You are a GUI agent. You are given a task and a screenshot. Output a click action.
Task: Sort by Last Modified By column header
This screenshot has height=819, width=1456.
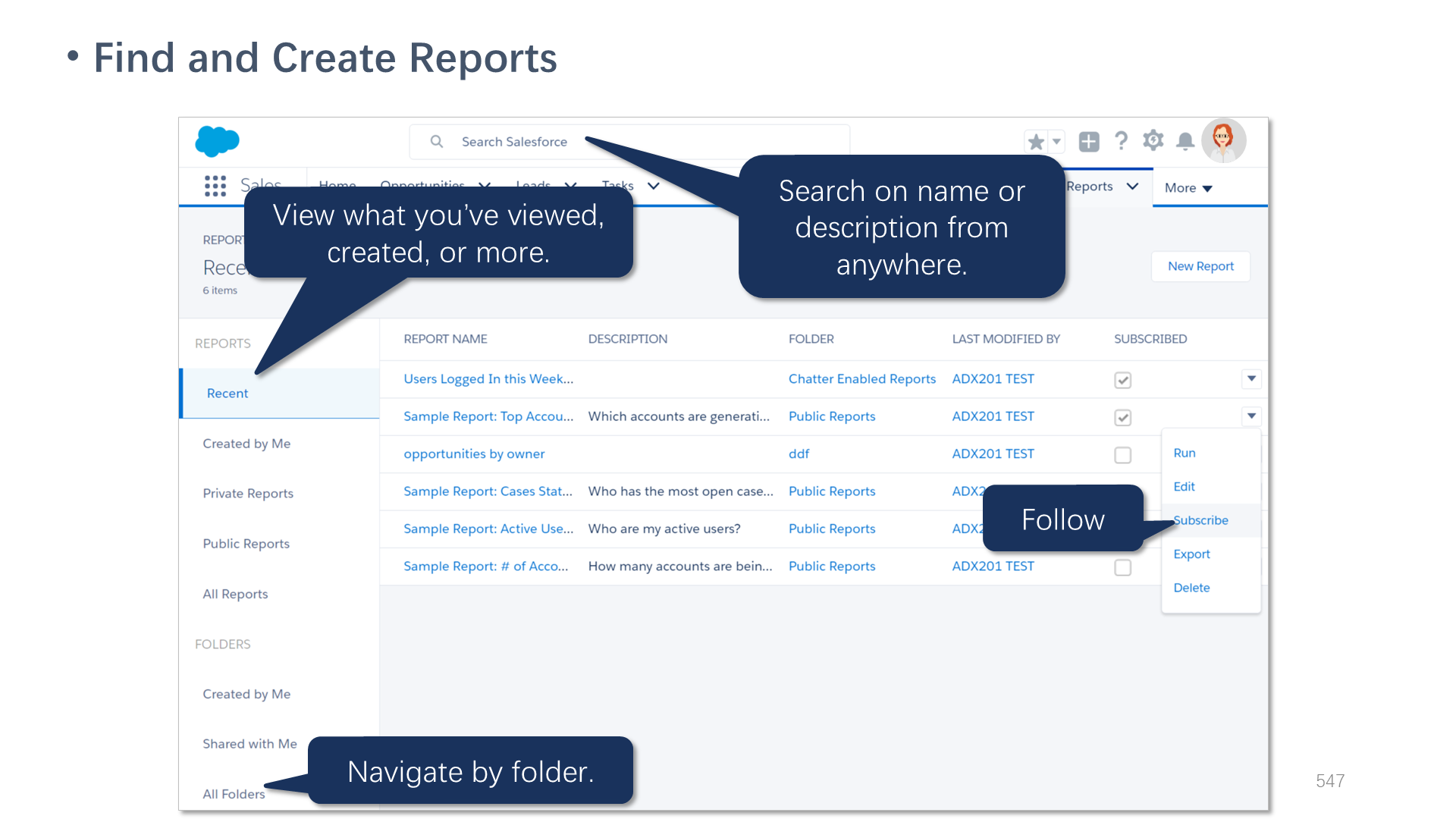tap(1006, 339)
